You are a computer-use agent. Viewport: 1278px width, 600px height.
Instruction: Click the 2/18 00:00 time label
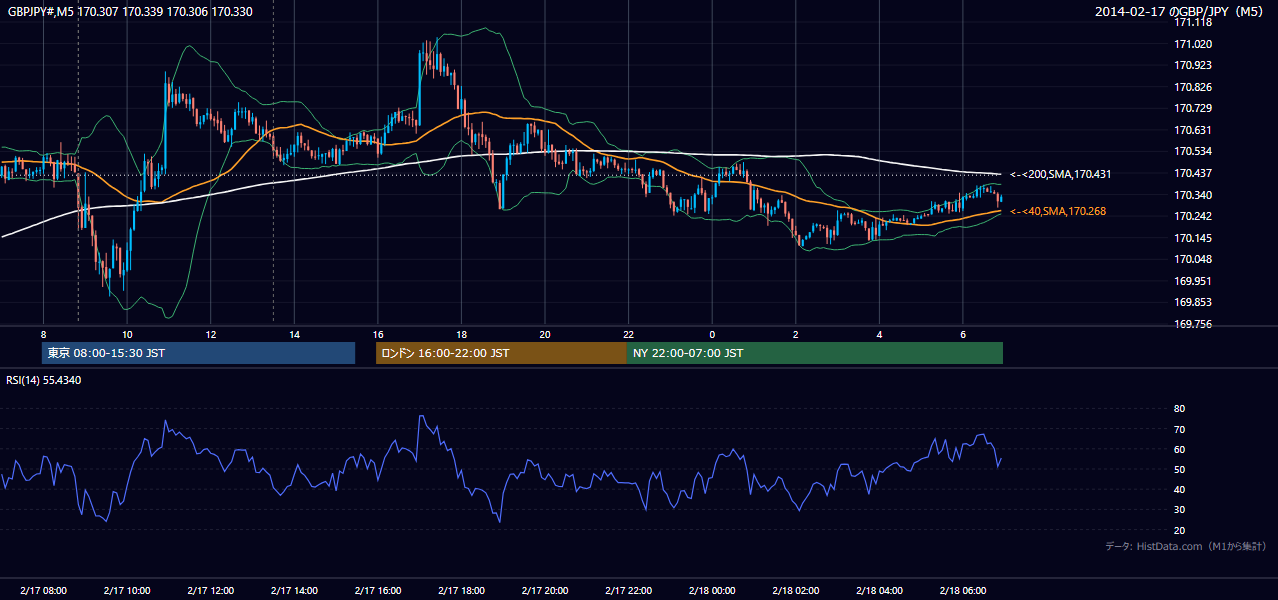click(x=712, y=591)
